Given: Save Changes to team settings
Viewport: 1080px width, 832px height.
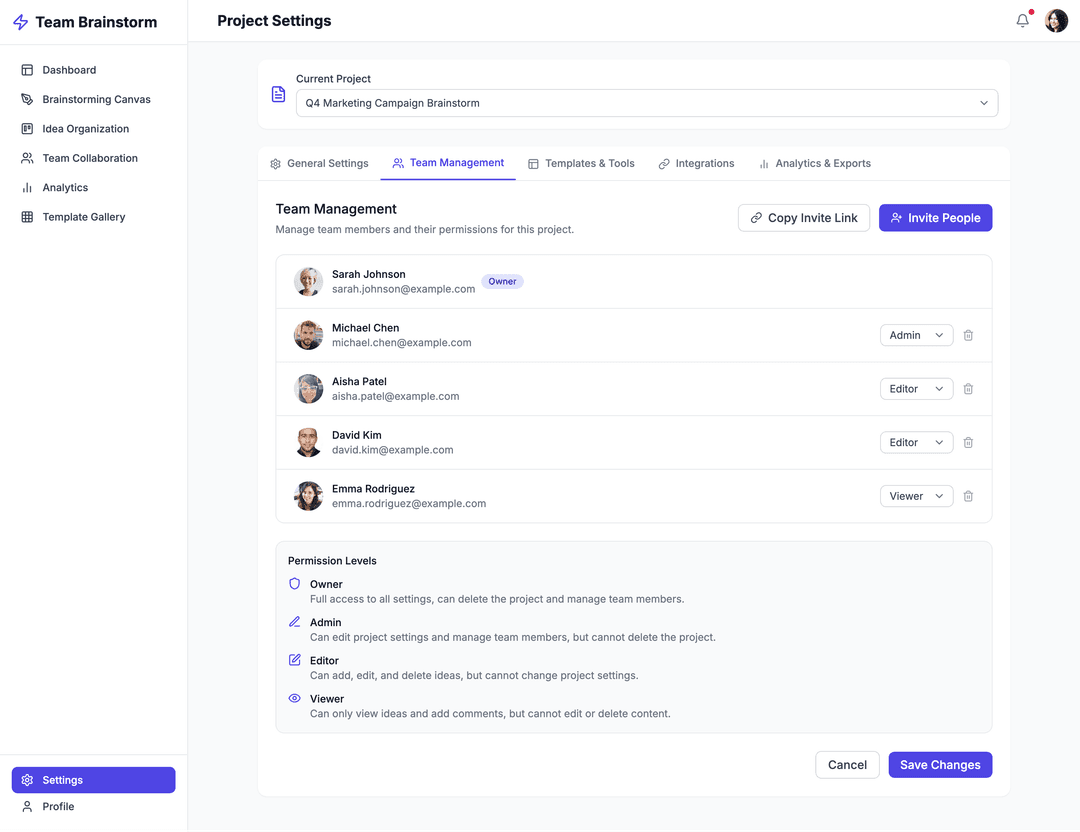Looking at the screenshot, I should click(940, 765).
